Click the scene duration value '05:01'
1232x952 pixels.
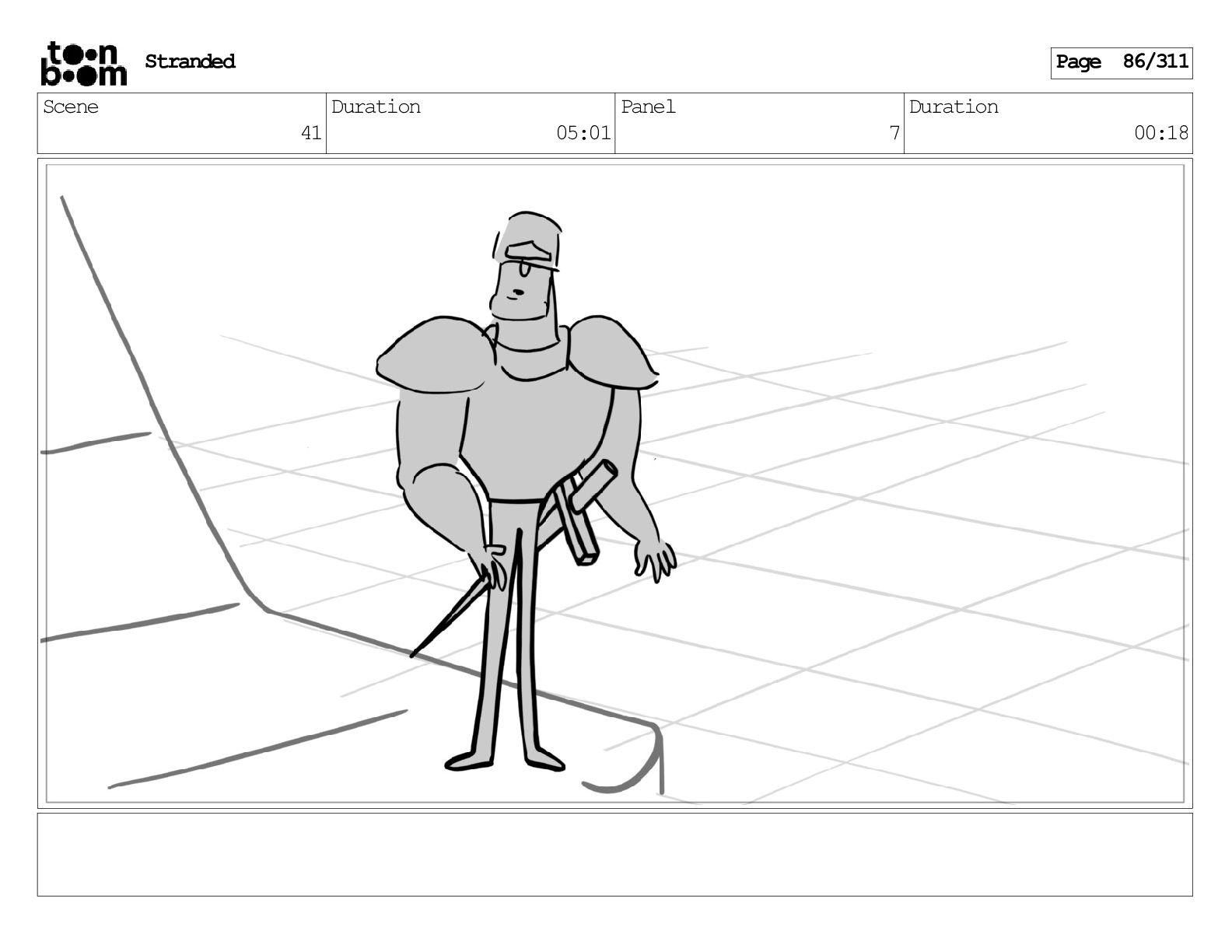tap(583, 133)
